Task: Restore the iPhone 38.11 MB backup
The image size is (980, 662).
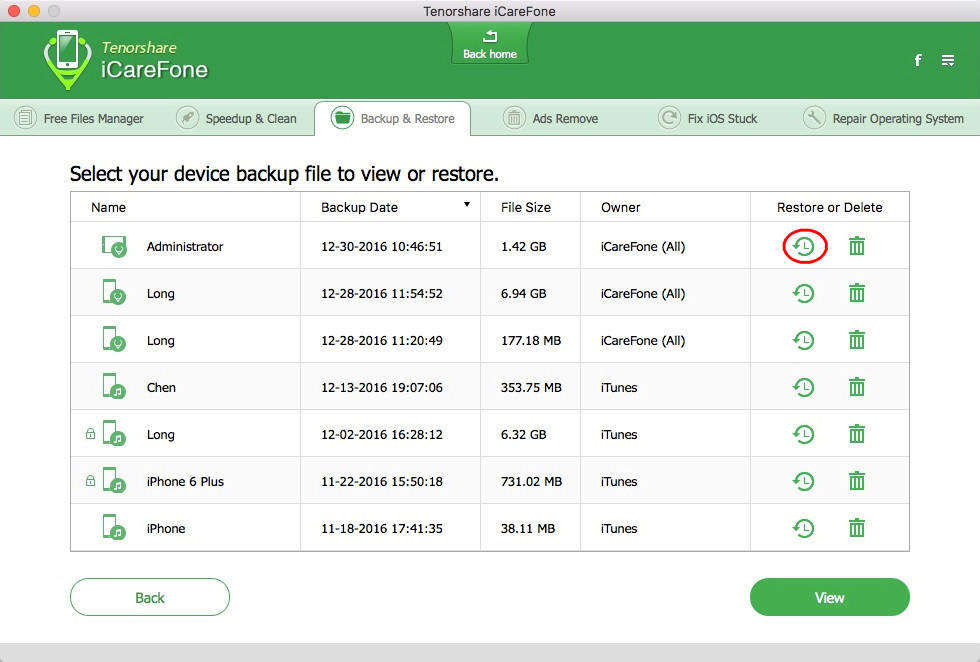Action: click(804, 528)
